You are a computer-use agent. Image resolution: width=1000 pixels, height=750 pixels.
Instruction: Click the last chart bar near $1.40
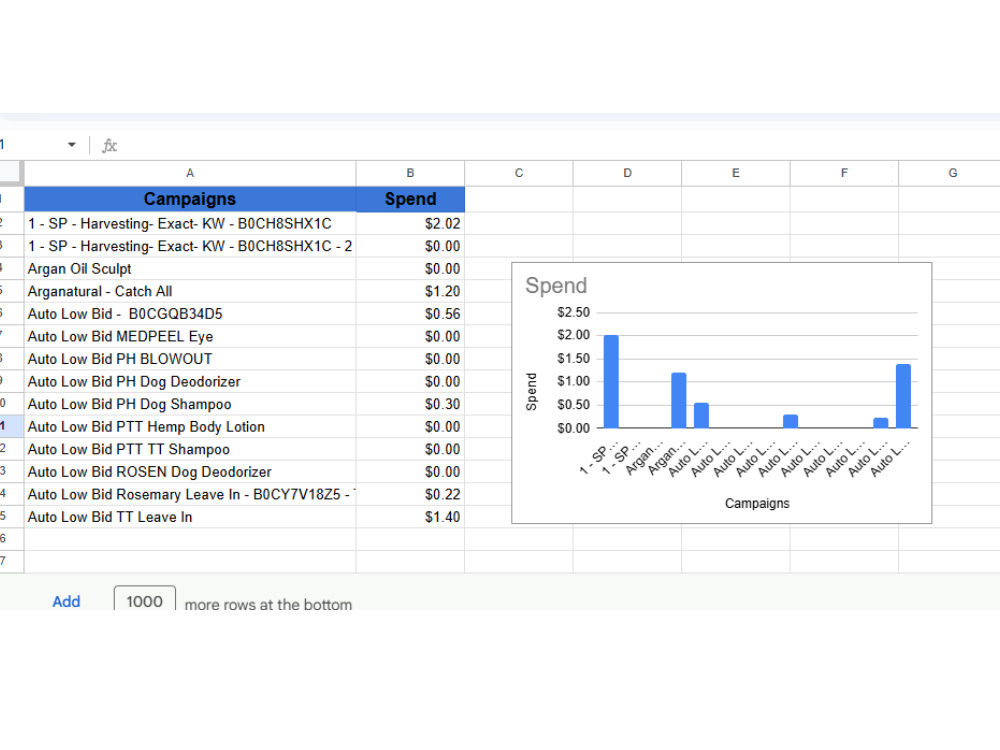(x=903, y=396)
